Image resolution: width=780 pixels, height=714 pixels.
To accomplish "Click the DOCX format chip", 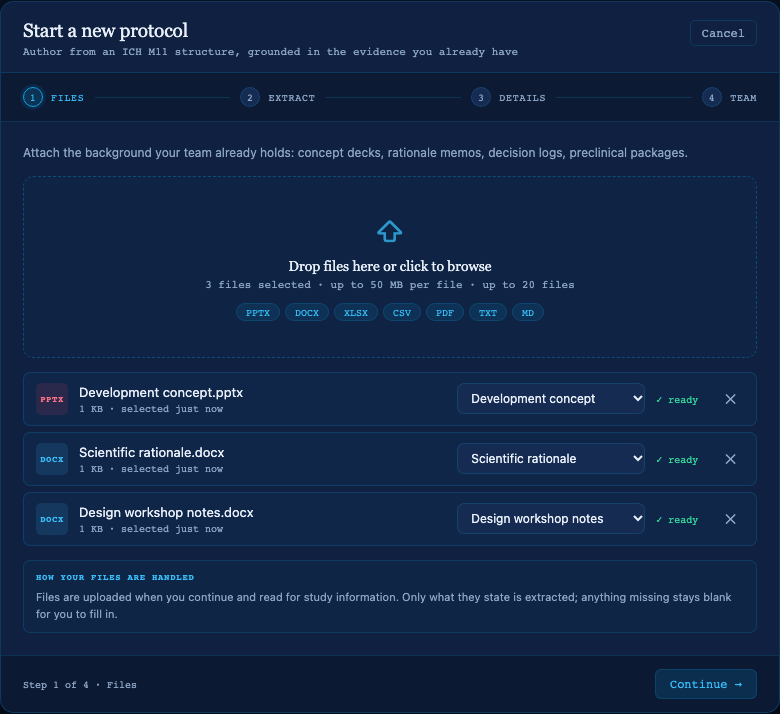I will 306,312.
